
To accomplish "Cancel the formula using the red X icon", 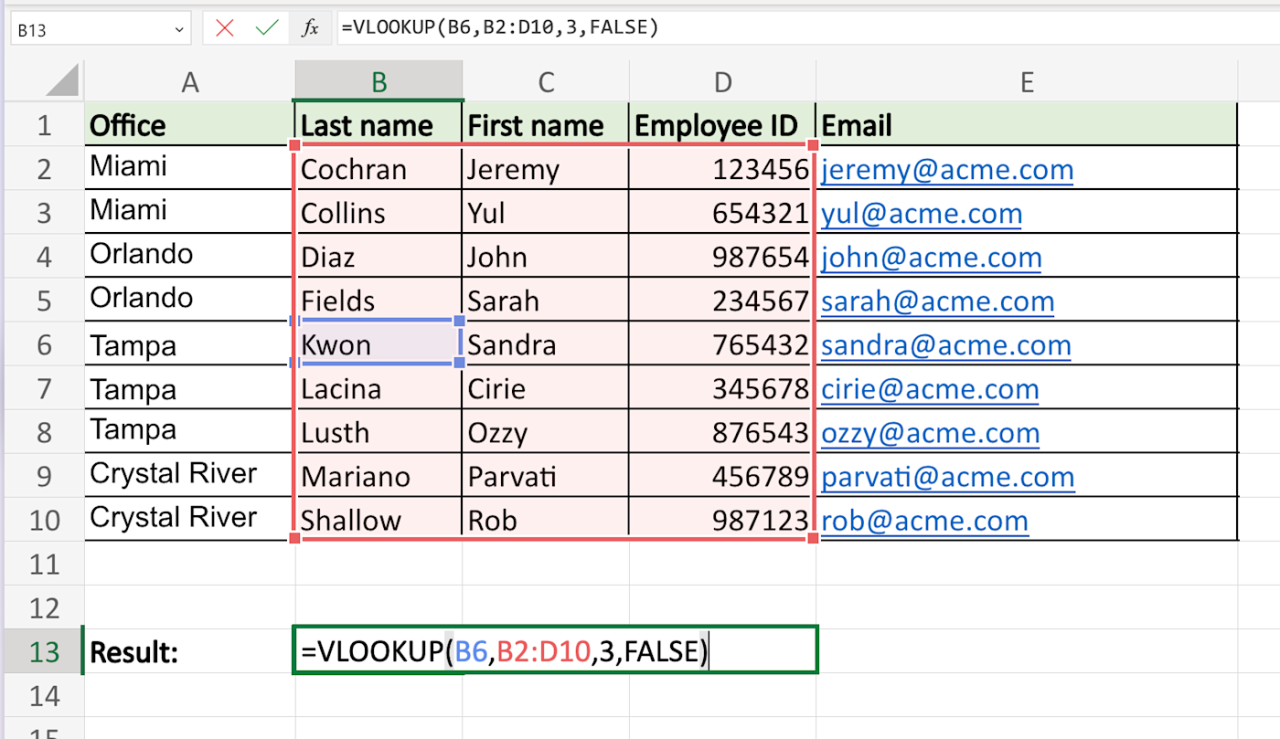I will coord(222,27).
